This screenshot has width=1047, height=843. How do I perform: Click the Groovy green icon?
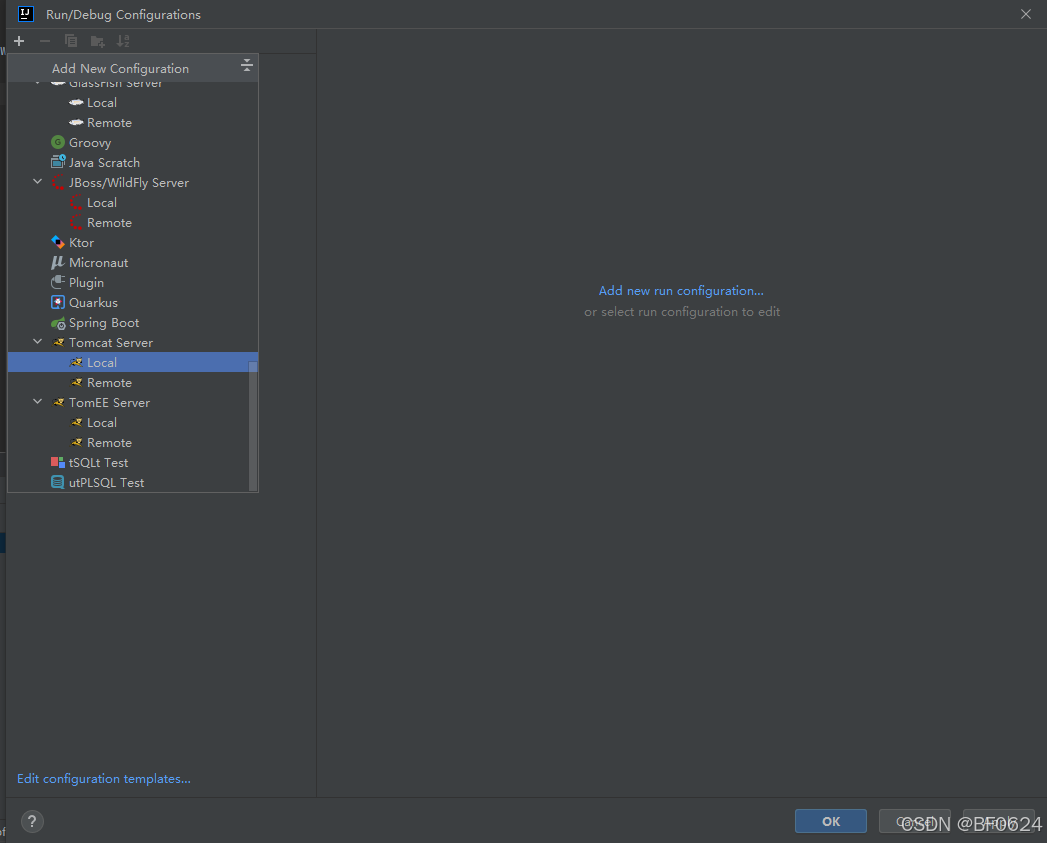point(58,142)
